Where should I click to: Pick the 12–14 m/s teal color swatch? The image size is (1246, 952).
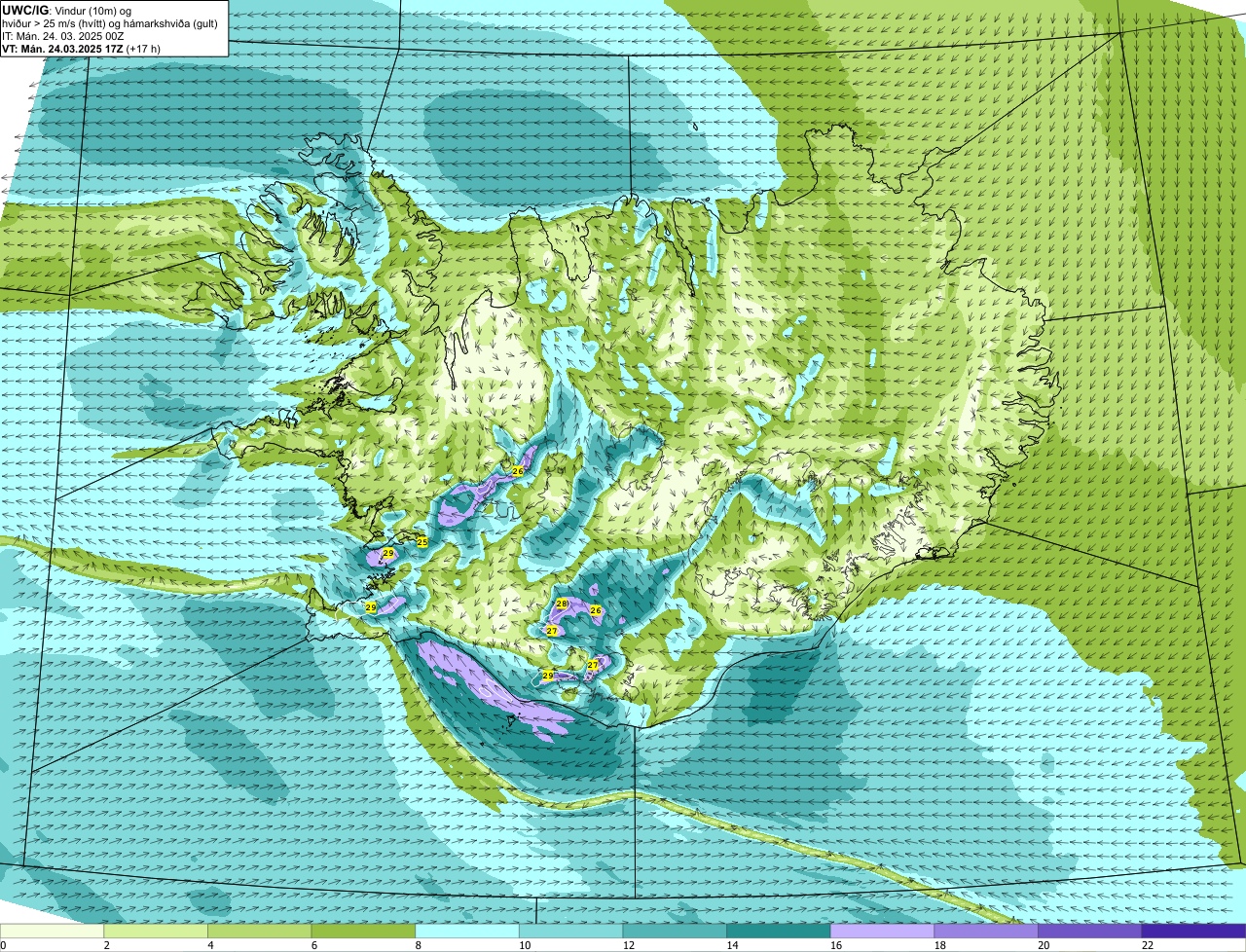(675, 932)
